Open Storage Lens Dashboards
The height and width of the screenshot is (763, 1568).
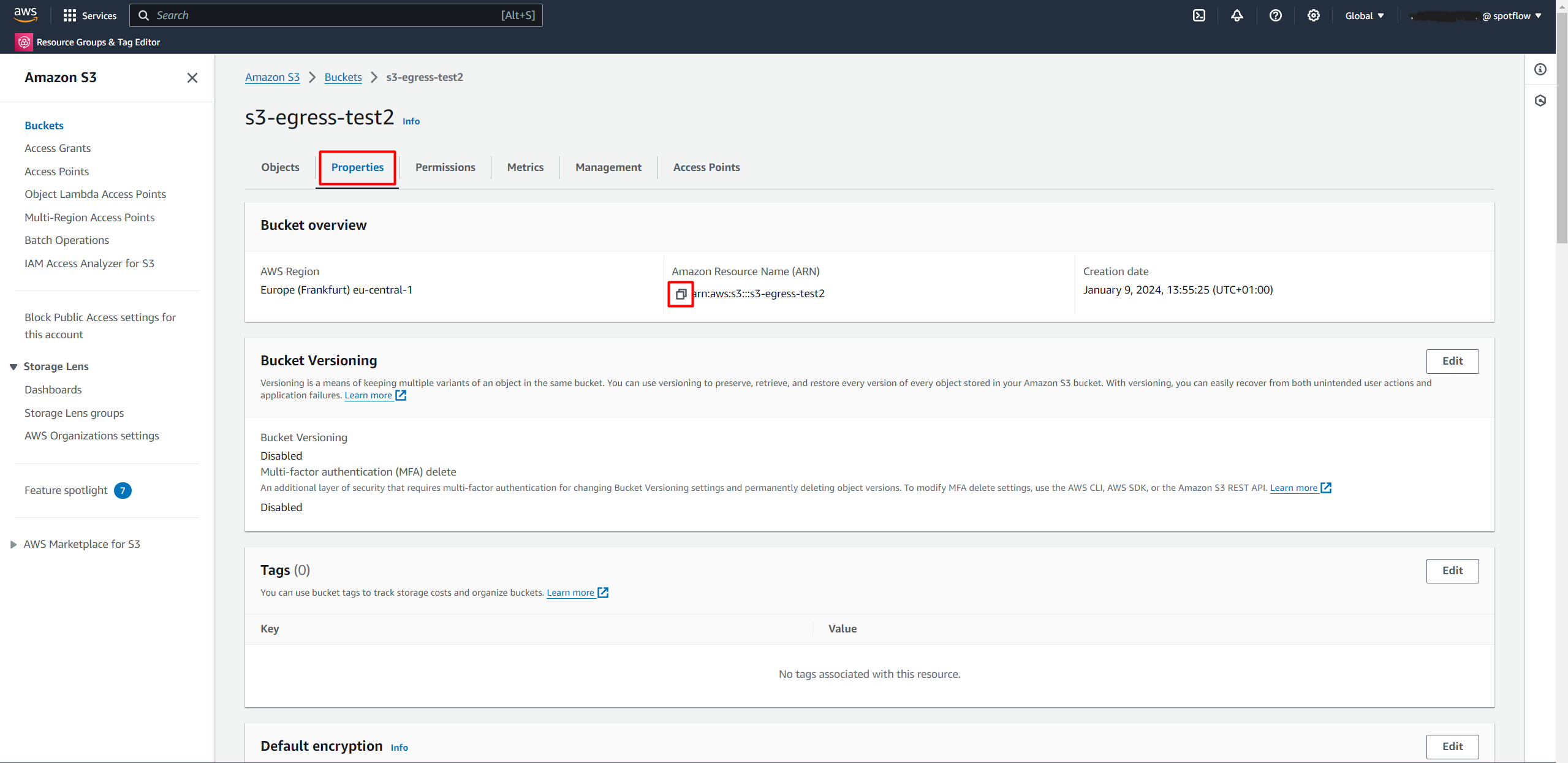click(53, 390)
